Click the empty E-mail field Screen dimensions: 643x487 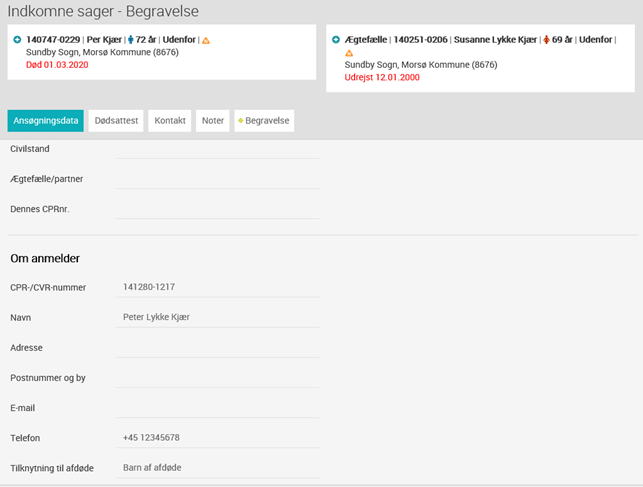pos(217,408)
